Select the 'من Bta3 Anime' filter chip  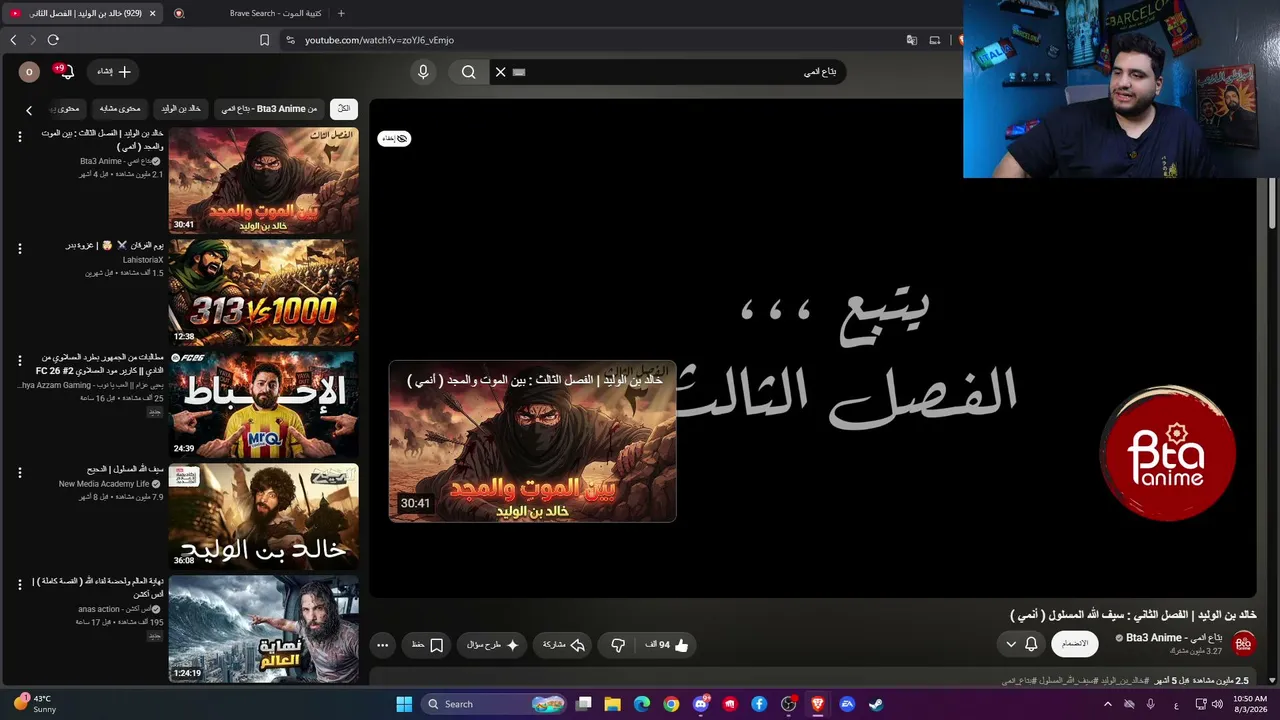(x=269, y=109)
